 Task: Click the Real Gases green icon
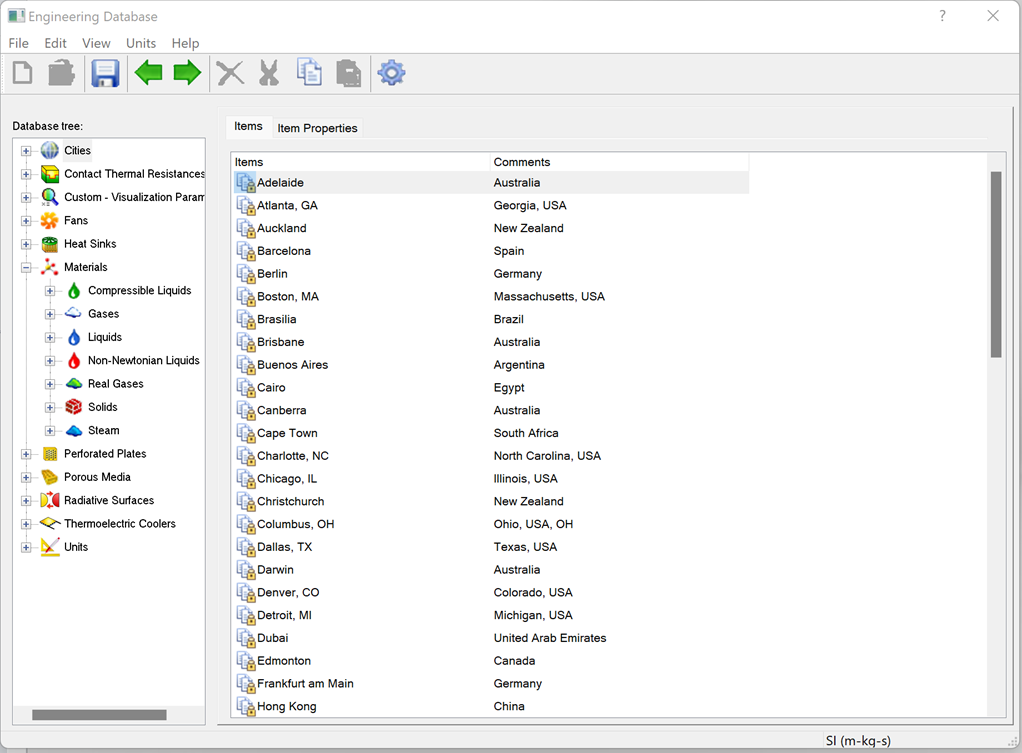click(74, 384)
